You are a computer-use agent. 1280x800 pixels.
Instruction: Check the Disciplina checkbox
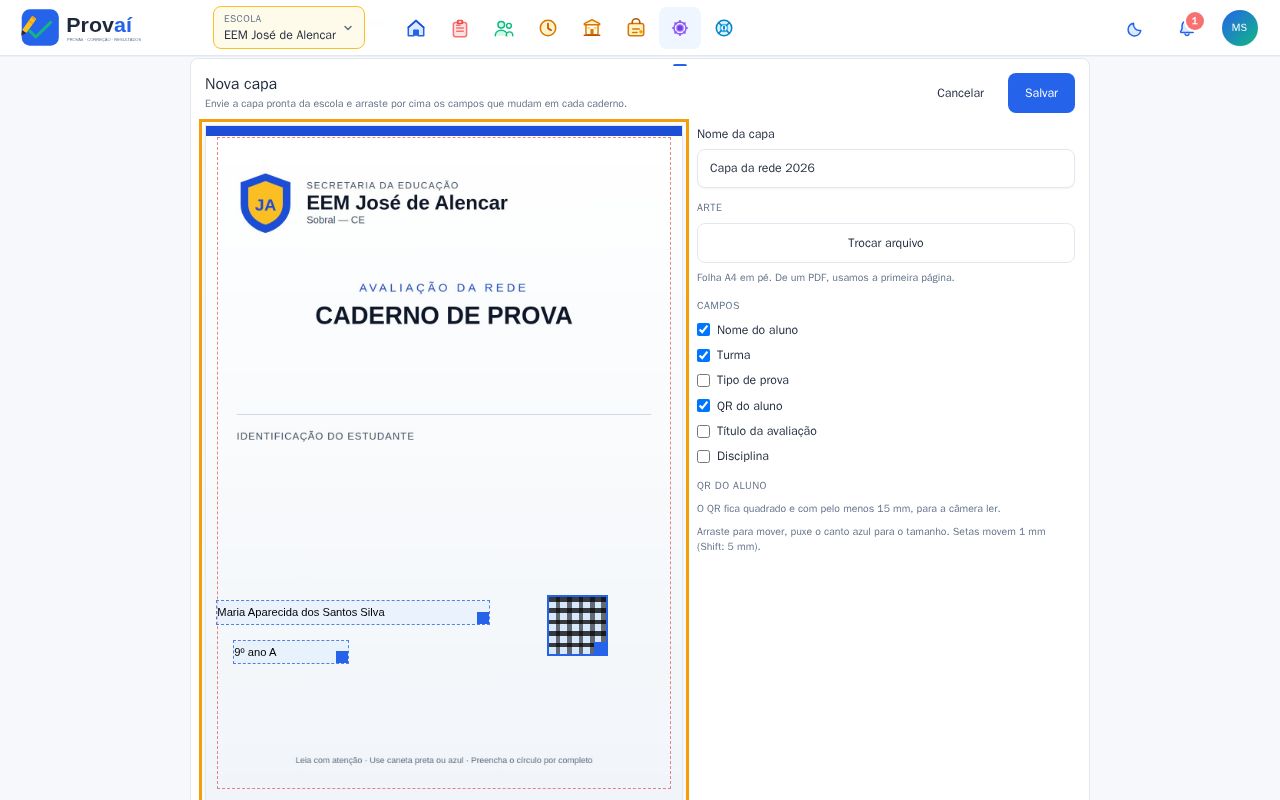(703, 456)
